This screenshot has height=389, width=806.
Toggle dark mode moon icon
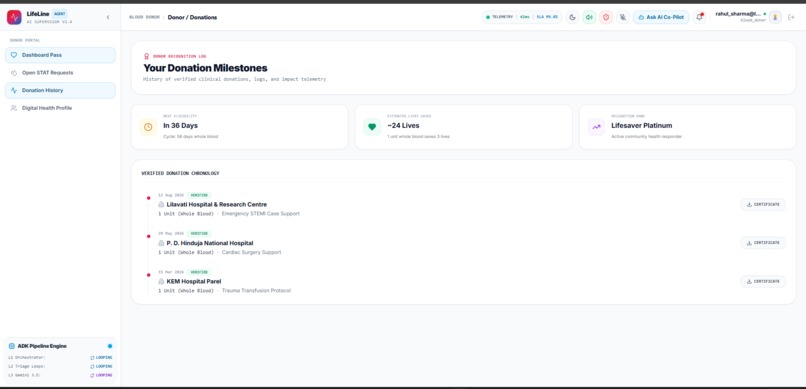tap(573, 17)
